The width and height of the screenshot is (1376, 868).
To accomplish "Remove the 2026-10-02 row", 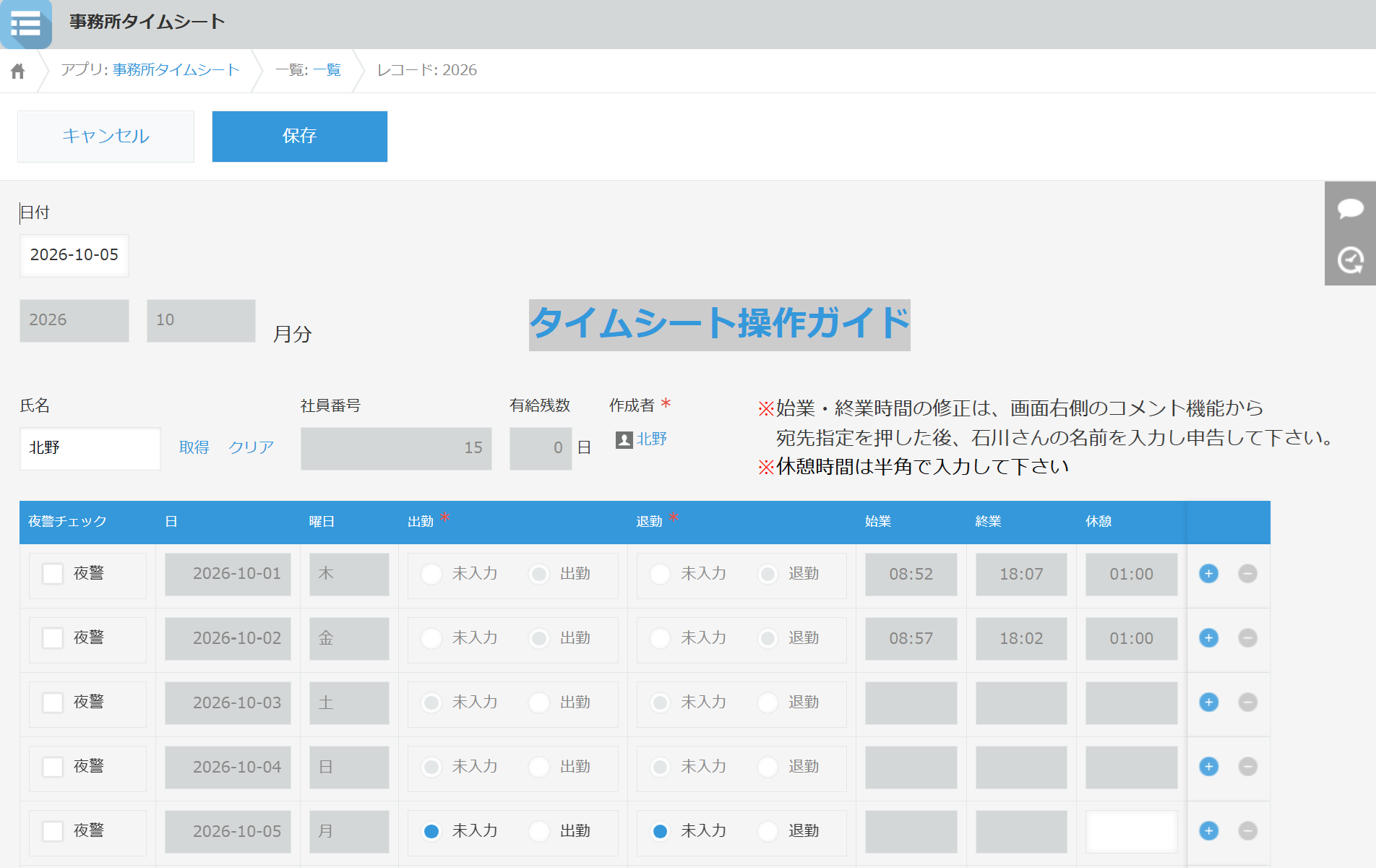I will pyautogui.click(x=1247, y=638).
